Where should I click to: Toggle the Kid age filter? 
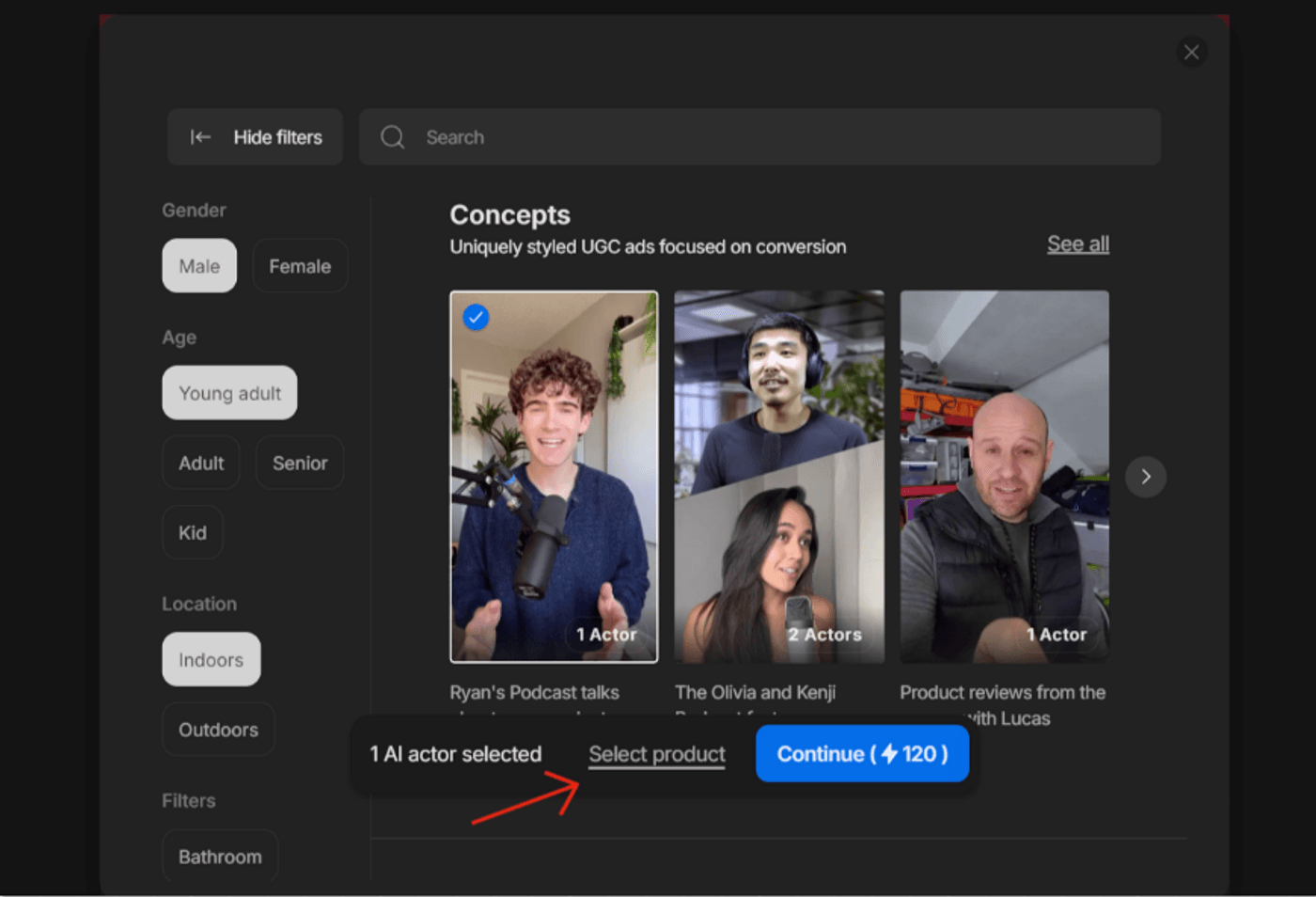(x=192, y=531)
